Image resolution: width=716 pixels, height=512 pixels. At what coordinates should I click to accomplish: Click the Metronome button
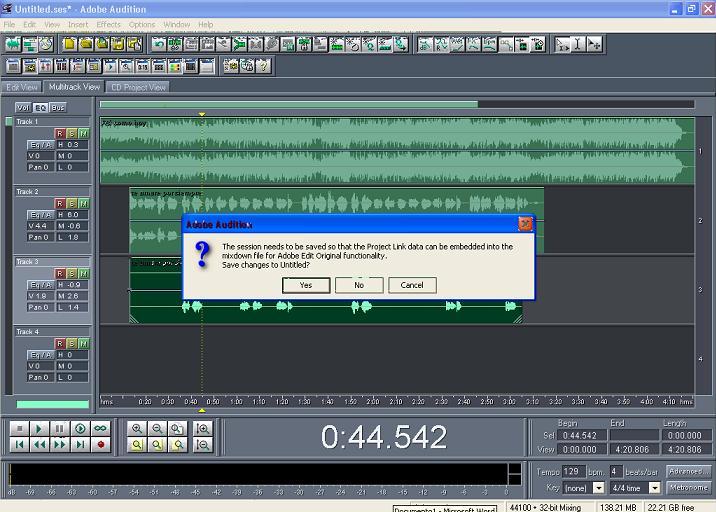tap(689, 487)
